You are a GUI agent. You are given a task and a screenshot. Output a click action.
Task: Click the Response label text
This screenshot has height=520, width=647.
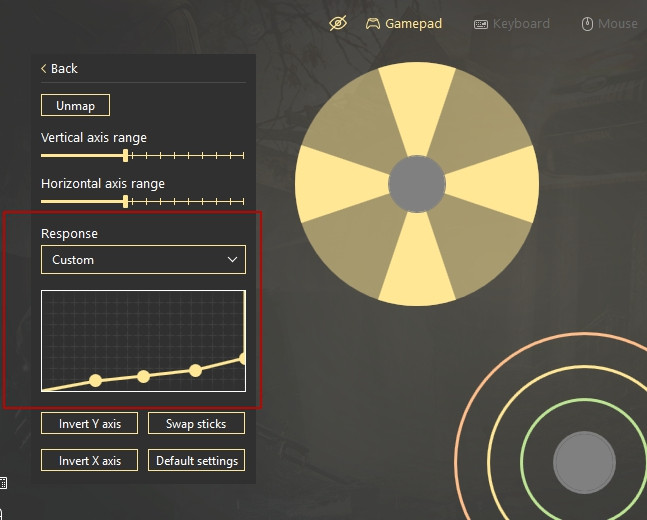coord(69,234)
